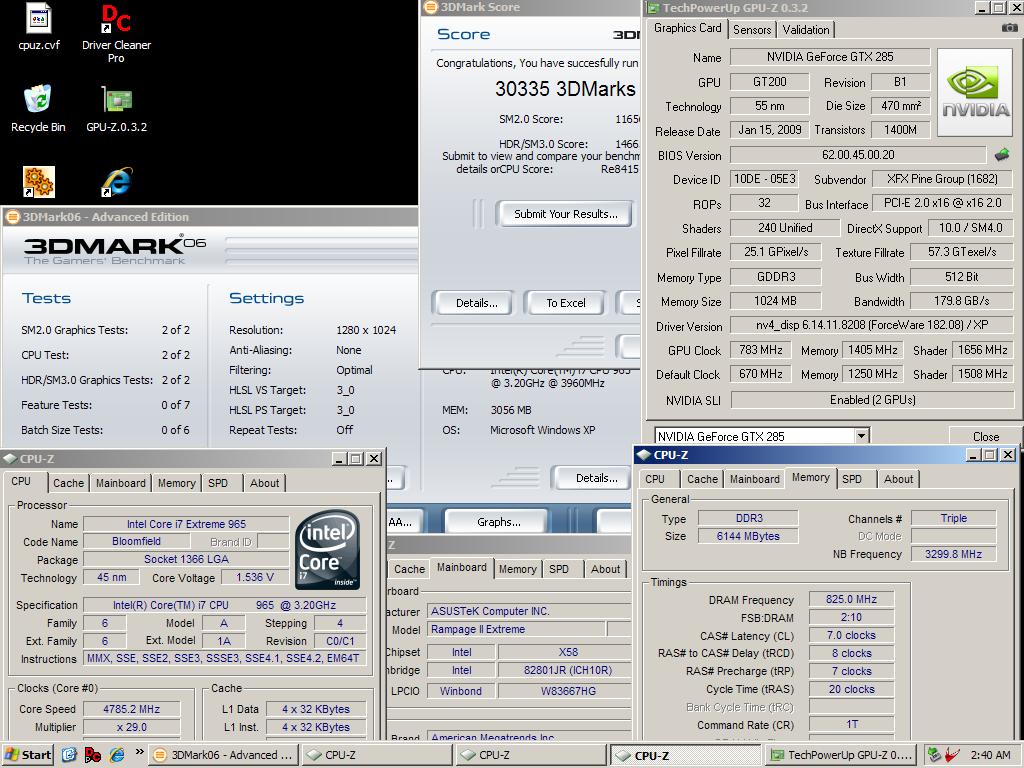1024x768 pixels.
Task: Click Close button in GPU-Z
Action: pyautogui.click(x=985, y=436)
